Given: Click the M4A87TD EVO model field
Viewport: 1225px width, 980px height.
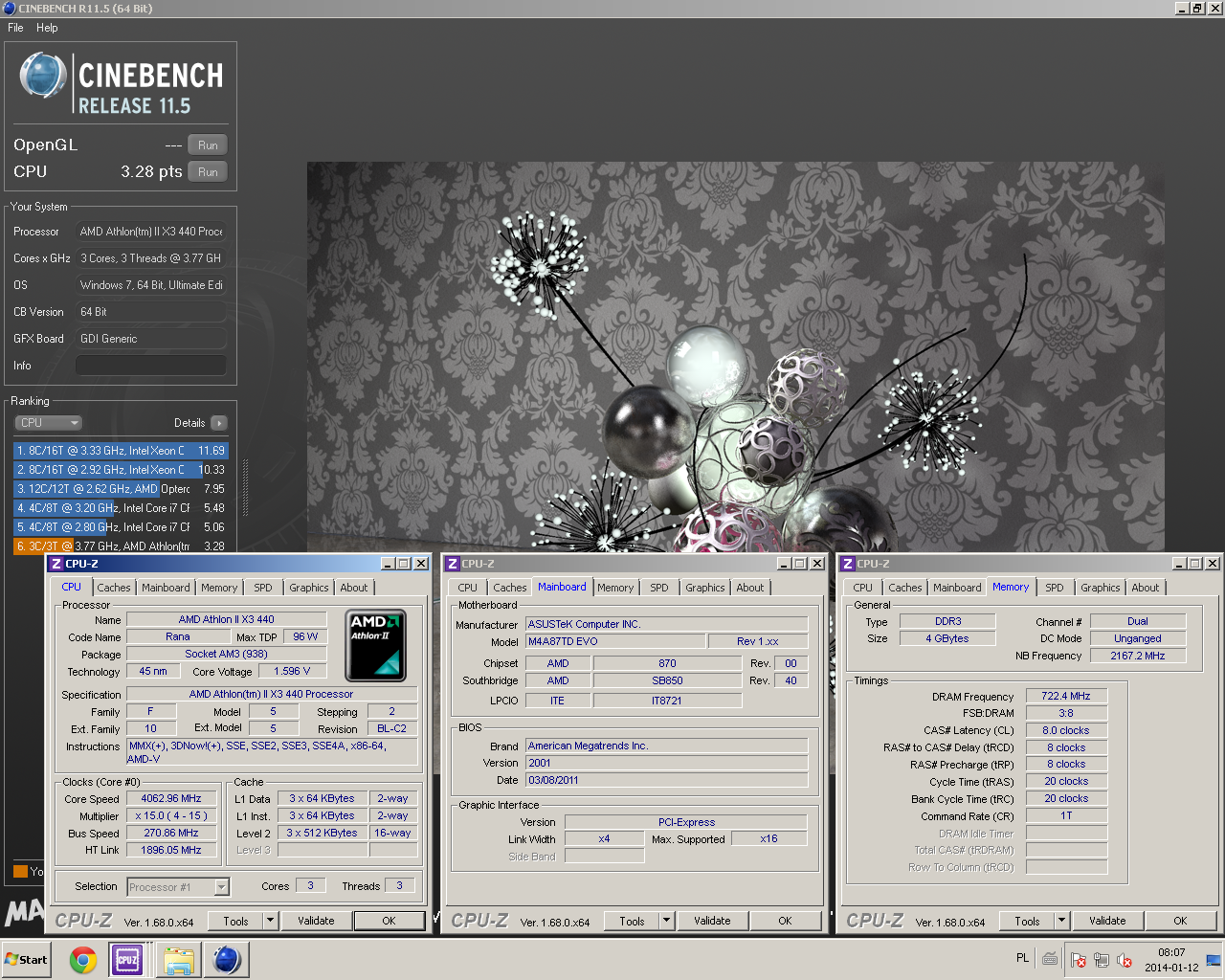Looking at the screenshot, I should [615, 641].
